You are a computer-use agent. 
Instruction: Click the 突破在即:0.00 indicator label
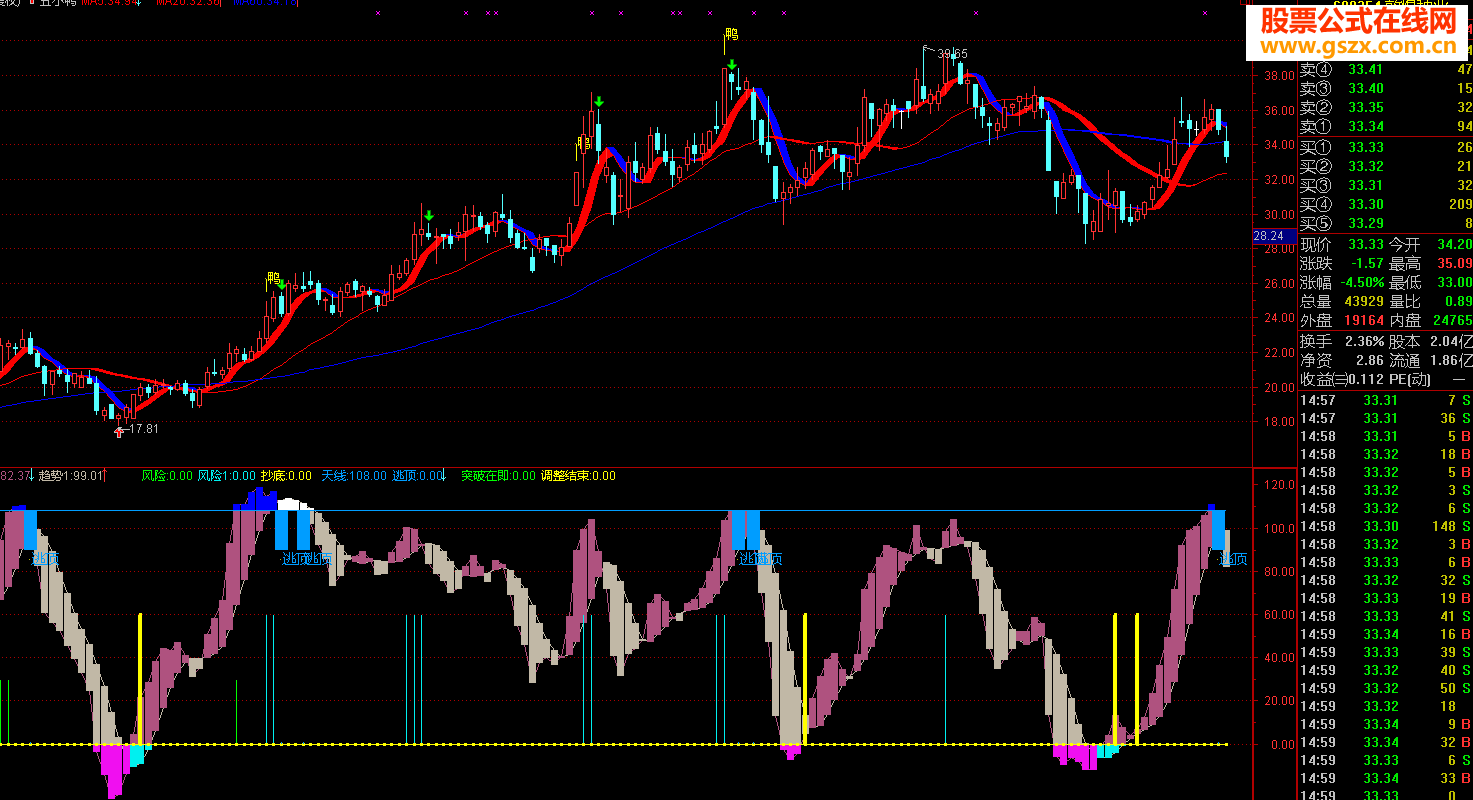pos(498,476)
